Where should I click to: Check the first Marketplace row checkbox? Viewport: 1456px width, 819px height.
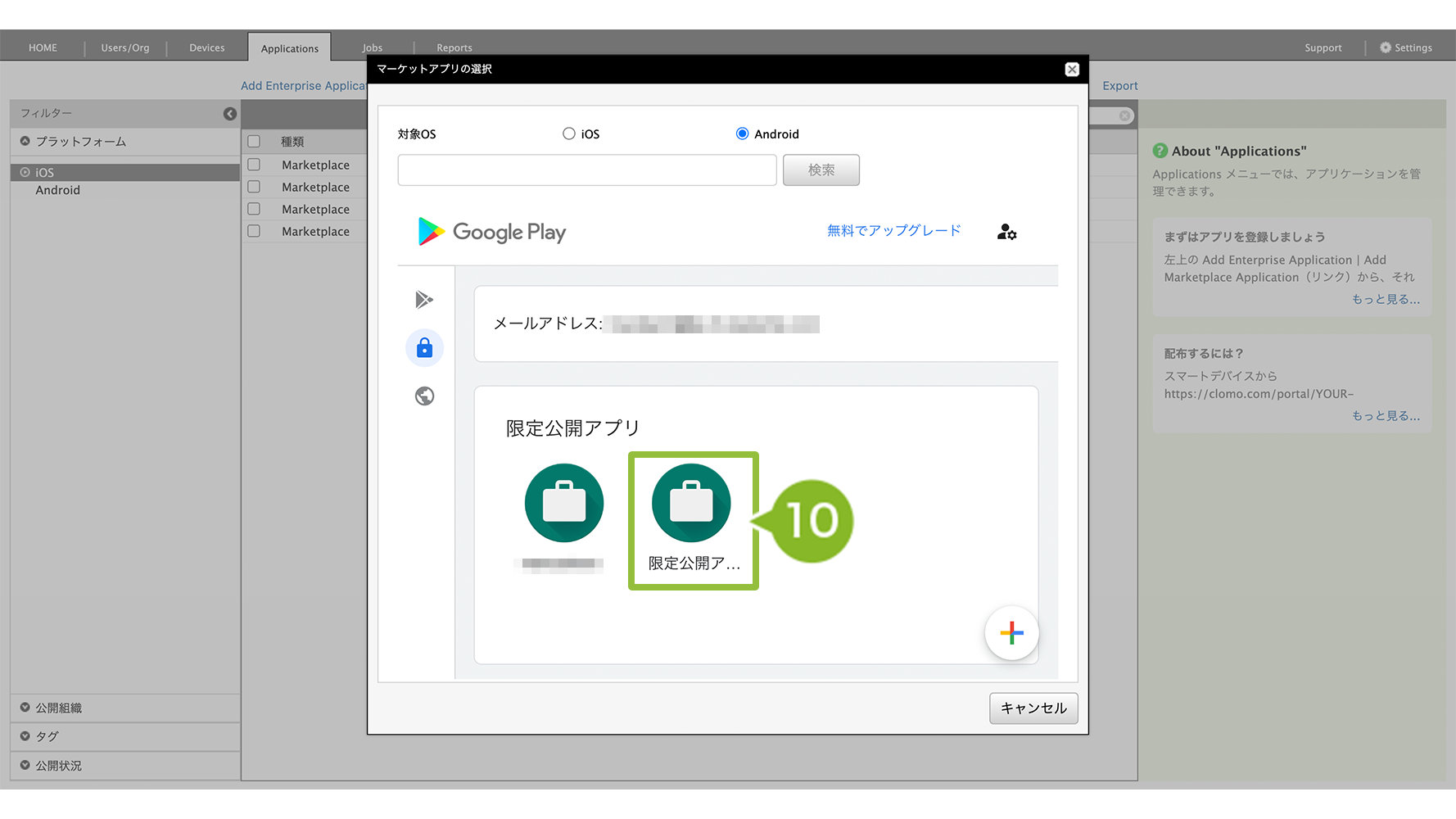[254, 165]
